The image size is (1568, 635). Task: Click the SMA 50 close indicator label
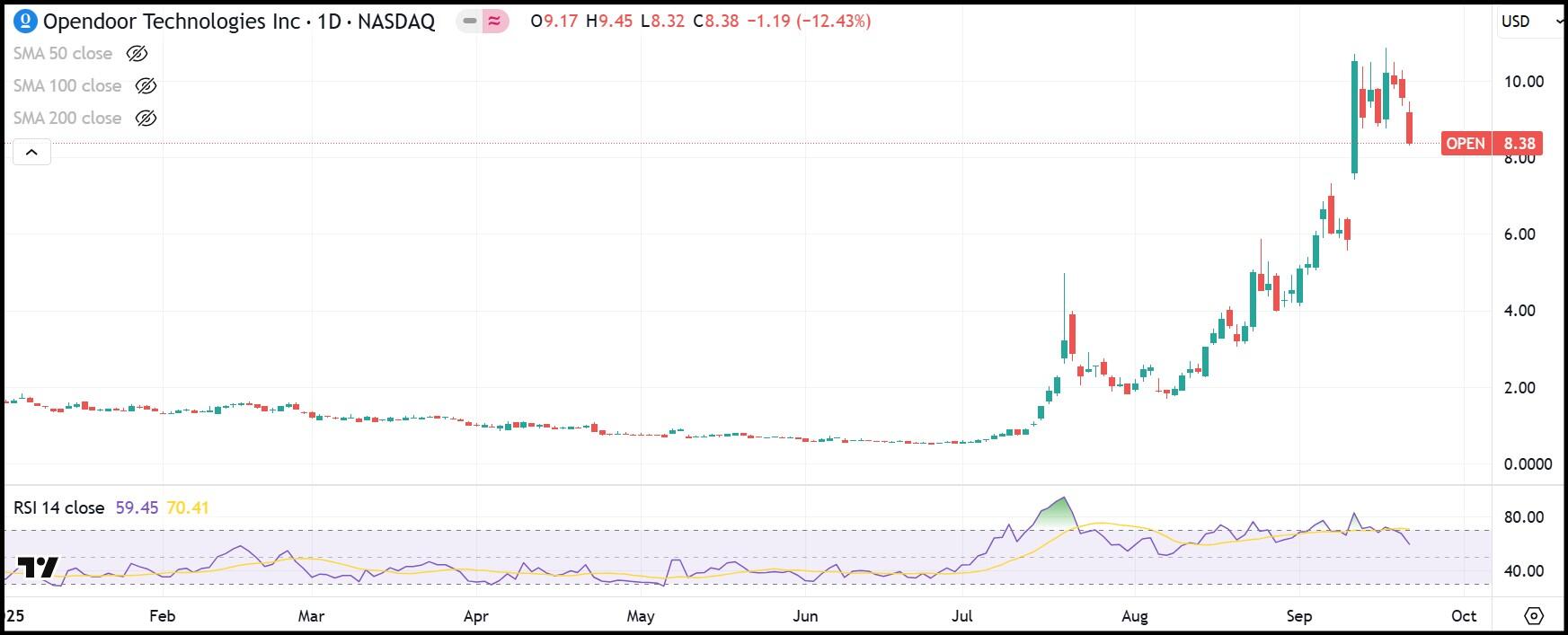[x=63, y=54]
